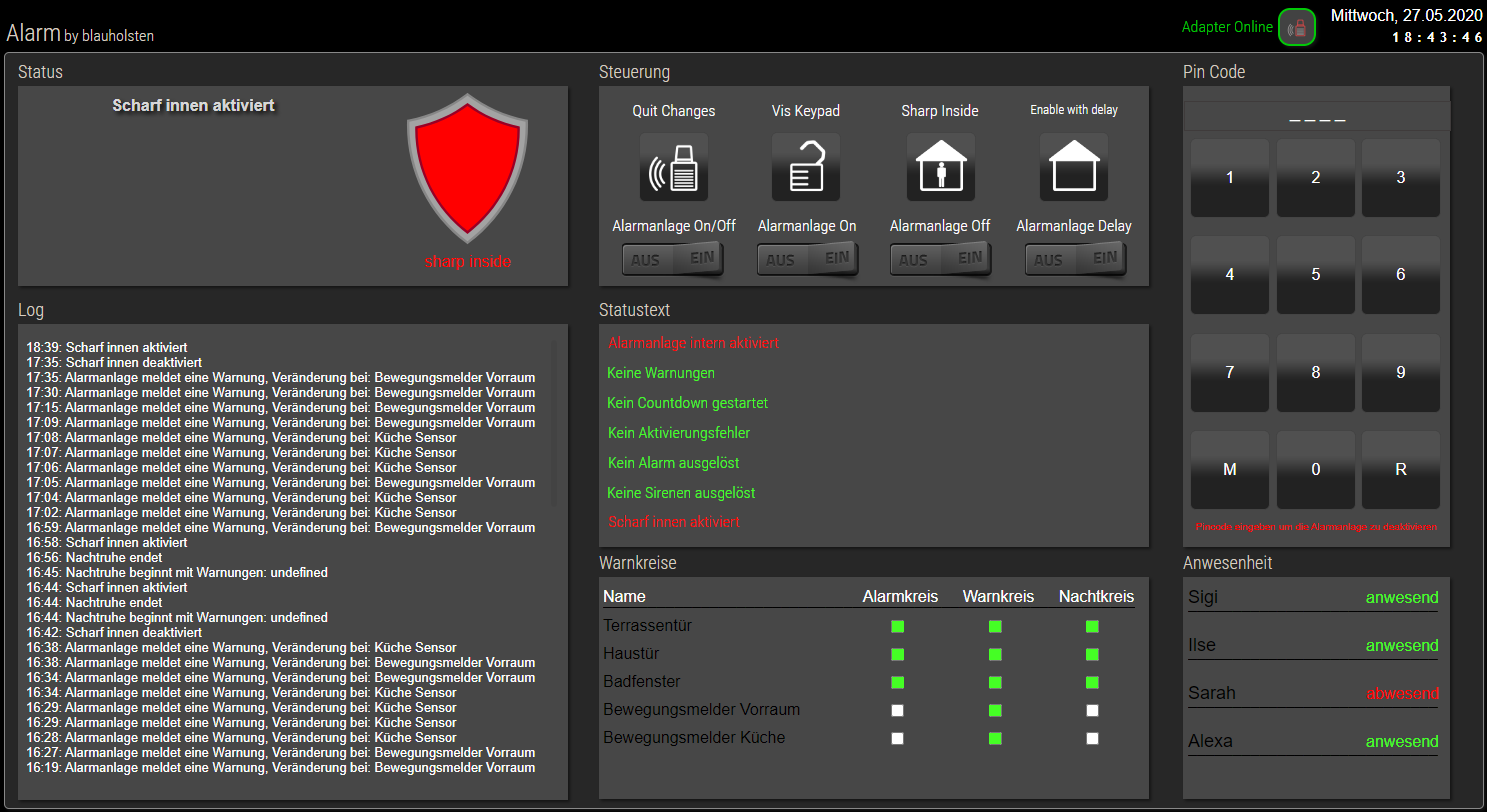Tap pin keypad digit 9
This screenshot has width=1487, height=812.
point(1401,373)
